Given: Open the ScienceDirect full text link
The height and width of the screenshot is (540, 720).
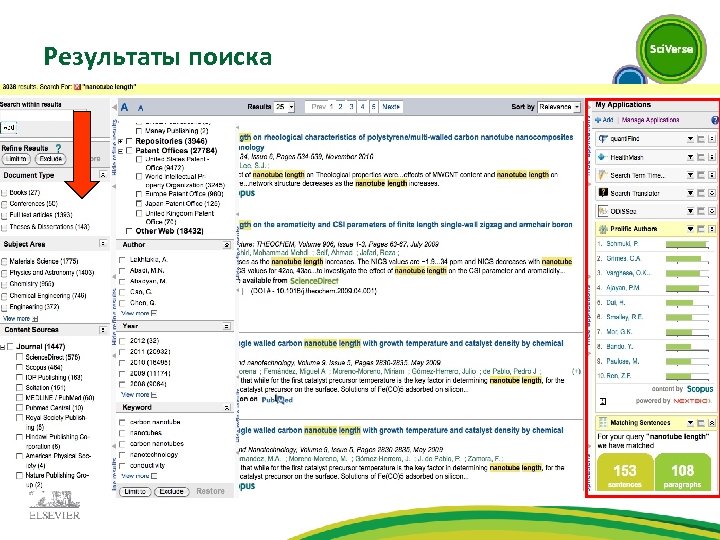Looking at the screenshot, I should click(314, 281).
